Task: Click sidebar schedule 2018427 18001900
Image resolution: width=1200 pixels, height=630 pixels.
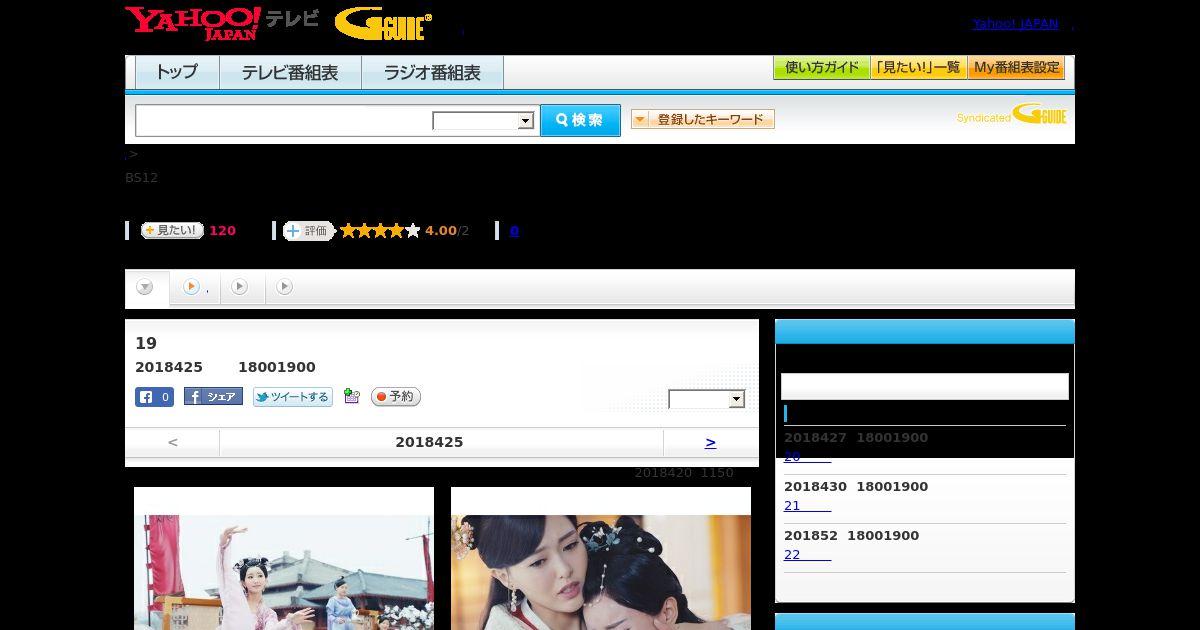Action: point(856,438)
